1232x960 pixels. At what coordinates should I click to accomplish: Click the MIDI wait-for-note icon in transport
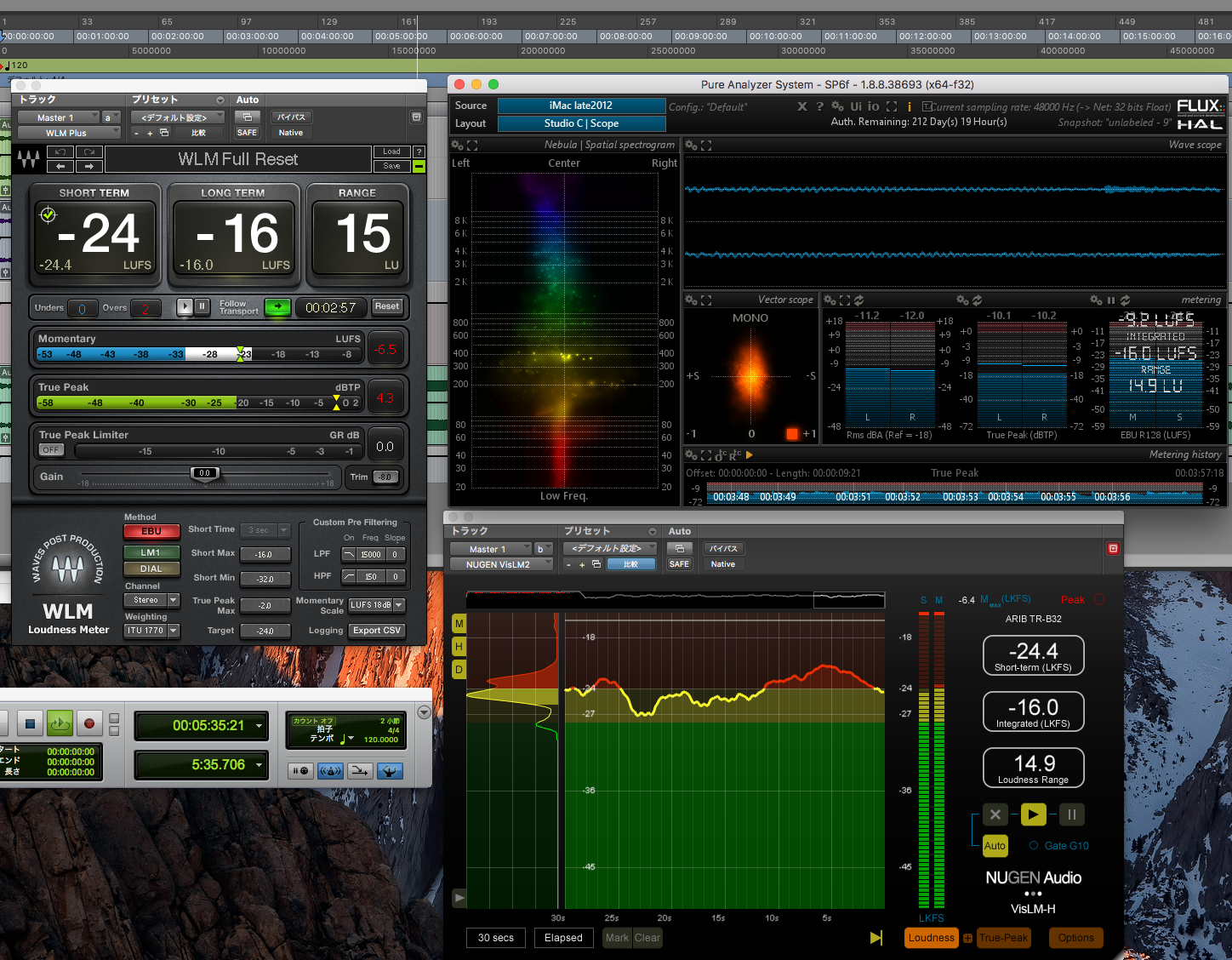coord(300,771)
